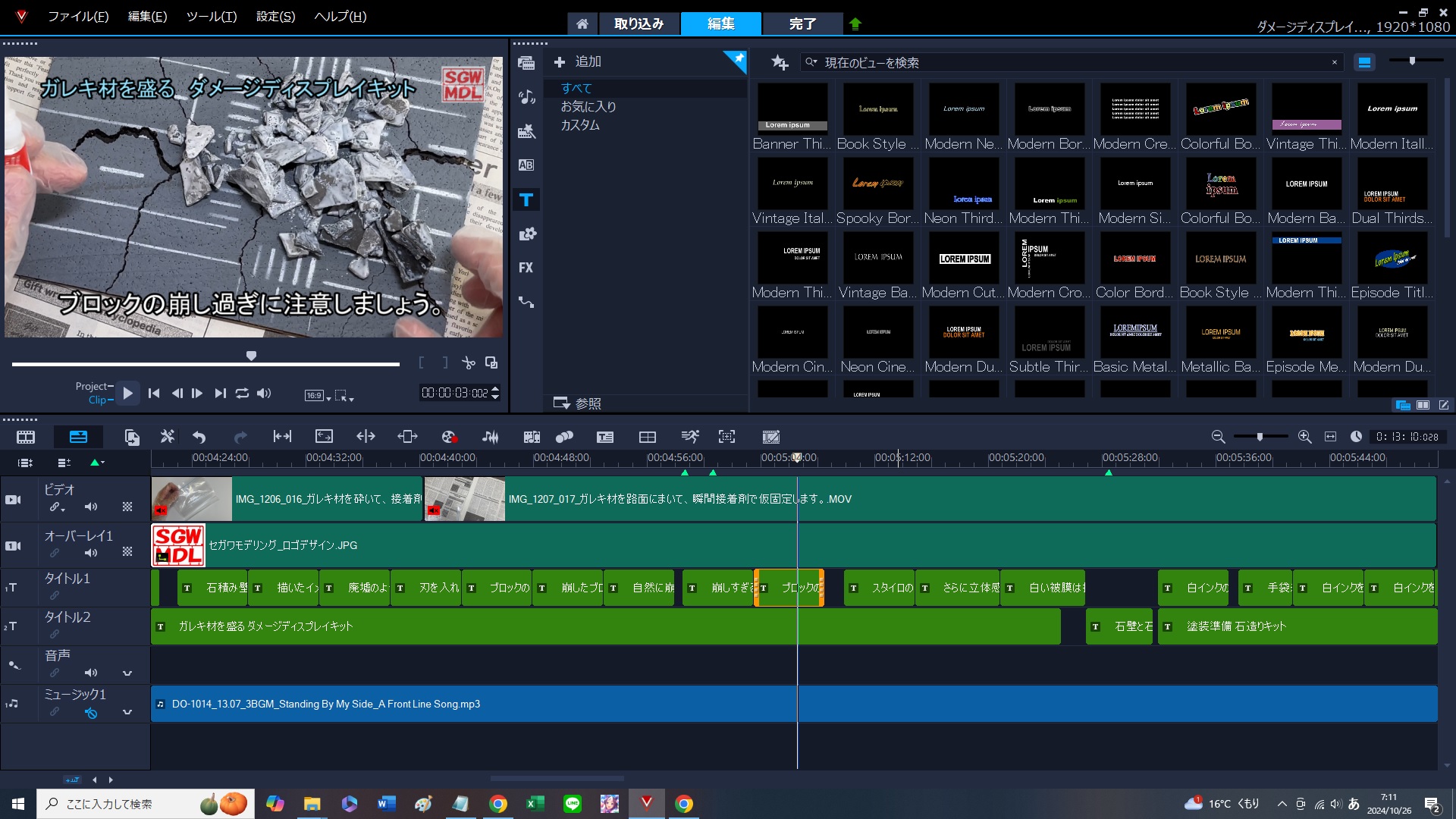Click the Customize tools wrench icon
Screen dimensions: 1456x819
pyautogui.click(x=168, y=436)
